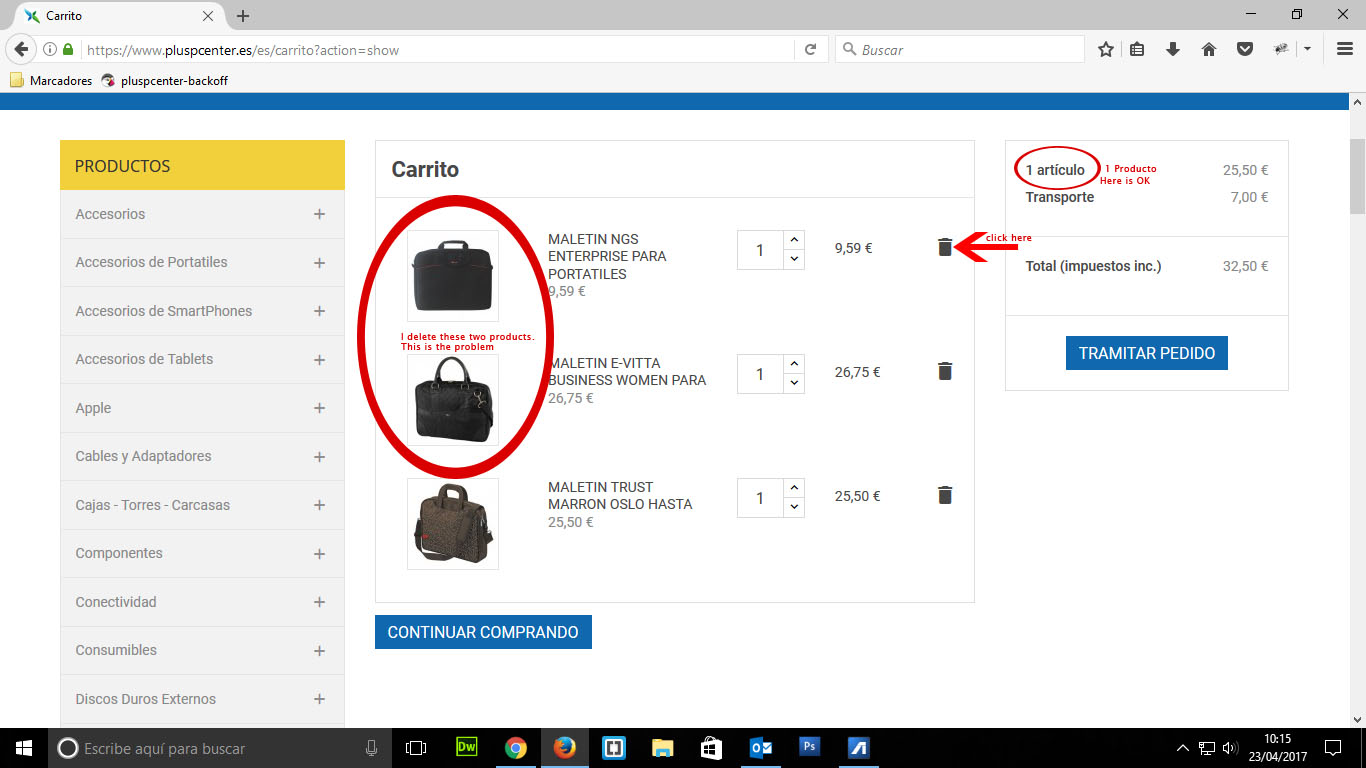Screen dimensions: 1366x768
Task: Open File Explorer from taskbar
Action: (x=662, y=748)
